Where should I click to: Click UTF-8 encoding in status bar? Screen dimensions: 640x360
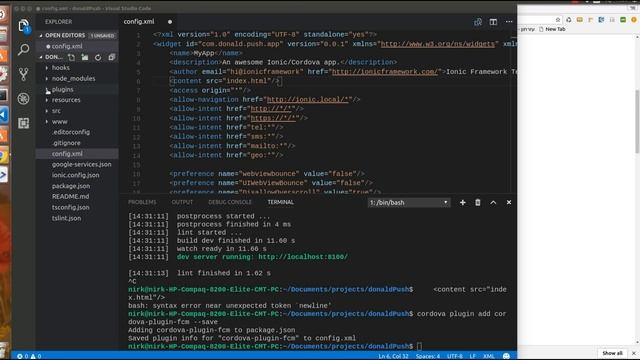click(455, 356)
